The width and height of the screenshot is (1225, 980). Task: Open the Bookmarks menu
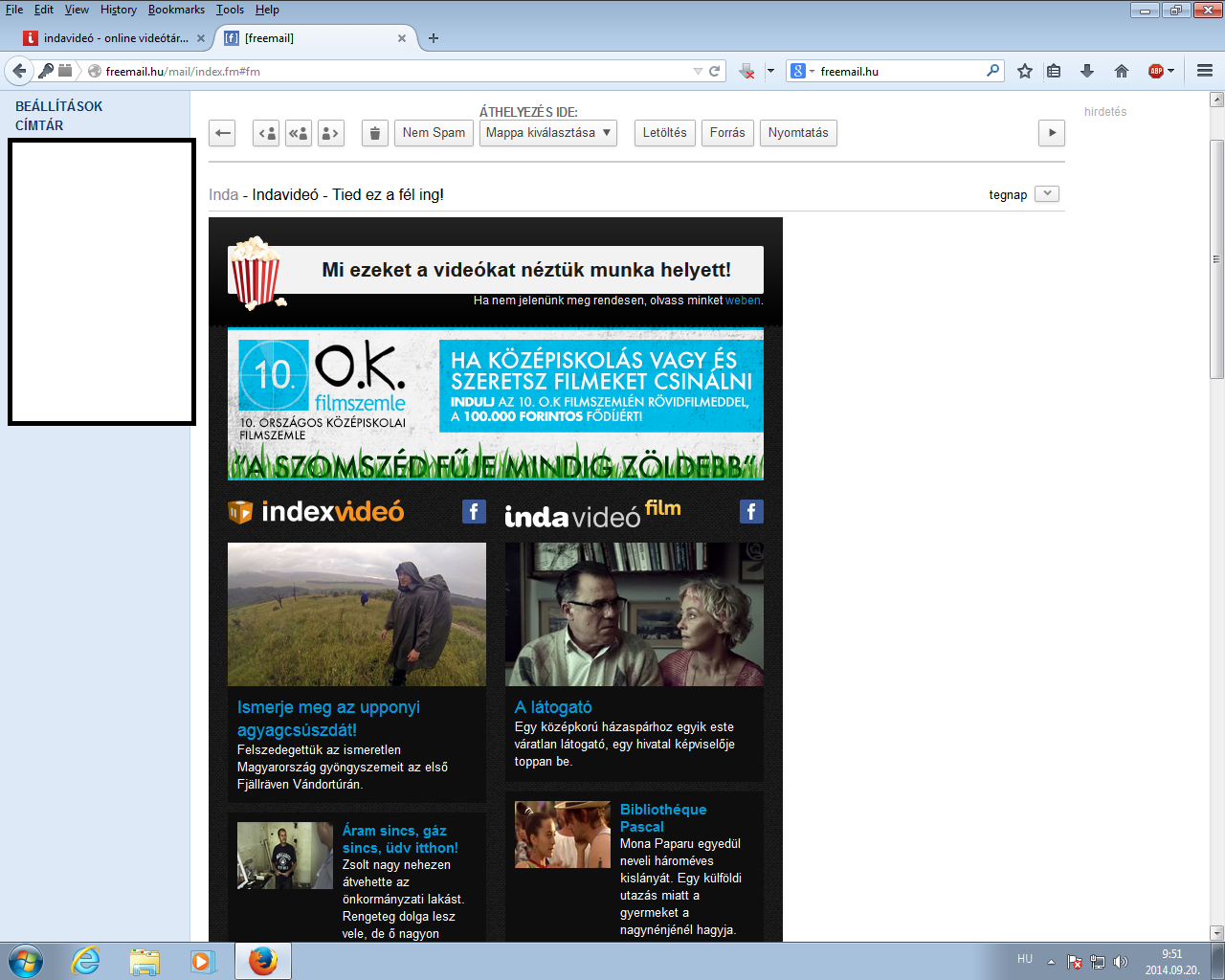[176, 10]
